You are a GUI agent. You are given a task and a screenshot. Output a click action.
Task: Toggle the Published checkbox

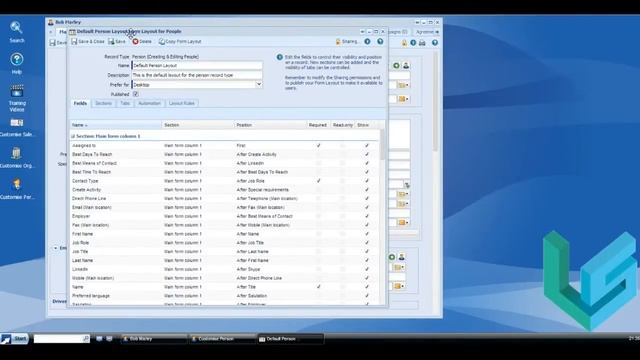click(x=136, y=94)
